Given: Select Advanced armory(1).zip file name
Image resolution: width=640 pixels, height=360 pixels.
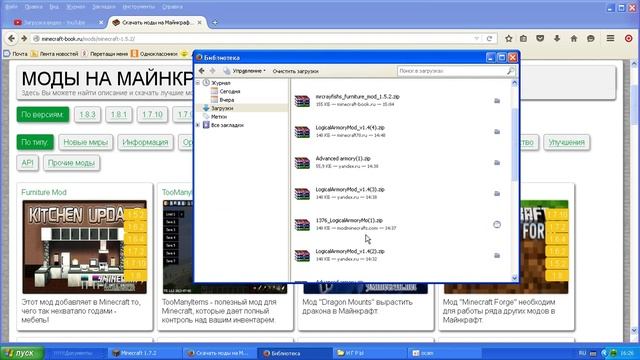Looking at the screenshot, I should [343, 158].
